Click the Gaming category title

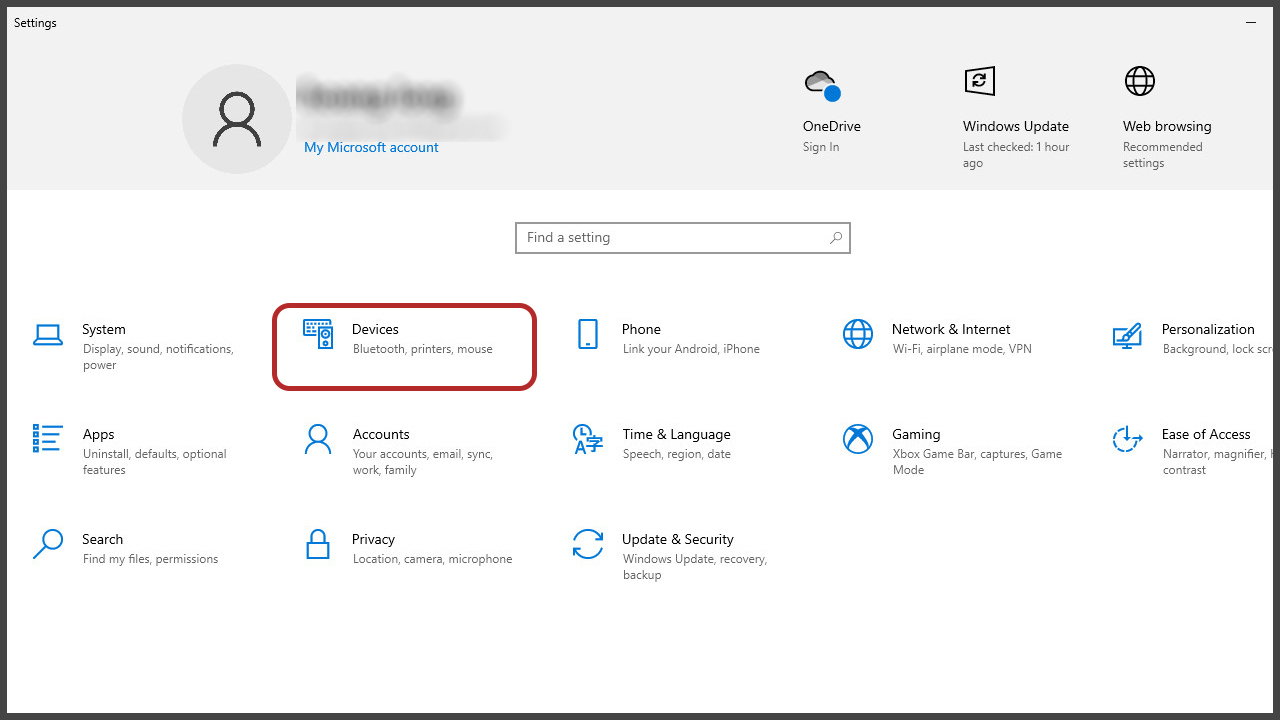916,434
